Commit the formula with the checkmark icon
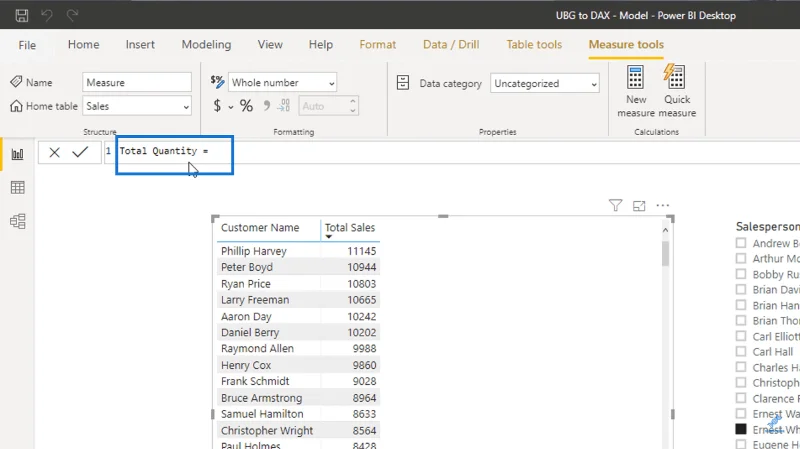Viewport: 800px width, 449px height. click(80, 152)
